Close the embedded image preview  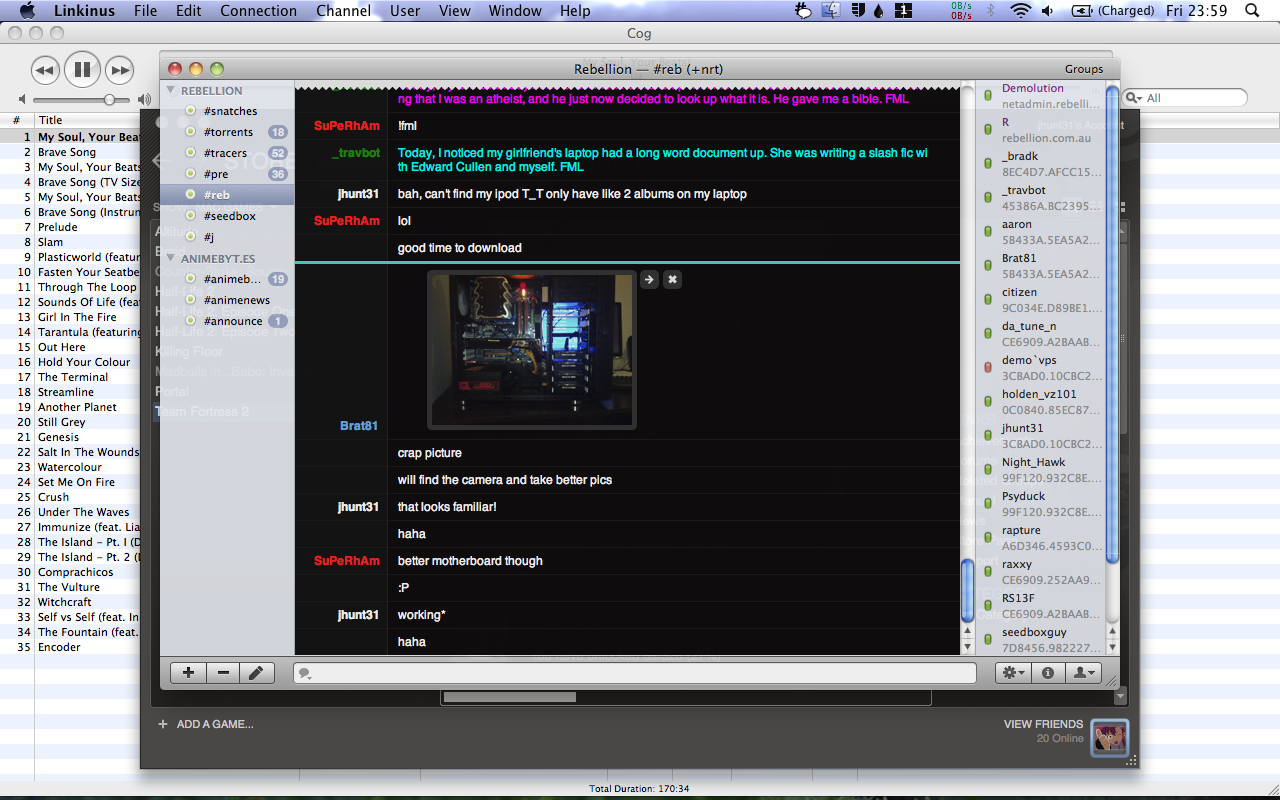pos(673,279)
